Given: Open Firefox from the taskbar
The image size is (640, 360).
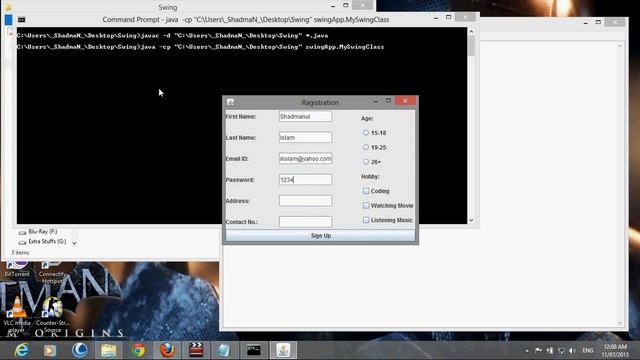Looking at the screenshot, I should pyautogui.click(x=167, y=350).
